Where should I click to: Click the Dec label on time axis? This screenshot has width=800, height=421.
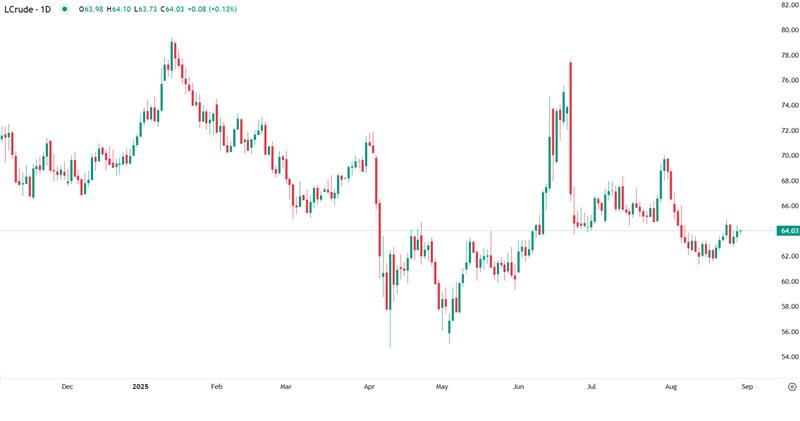coord(67,385)
